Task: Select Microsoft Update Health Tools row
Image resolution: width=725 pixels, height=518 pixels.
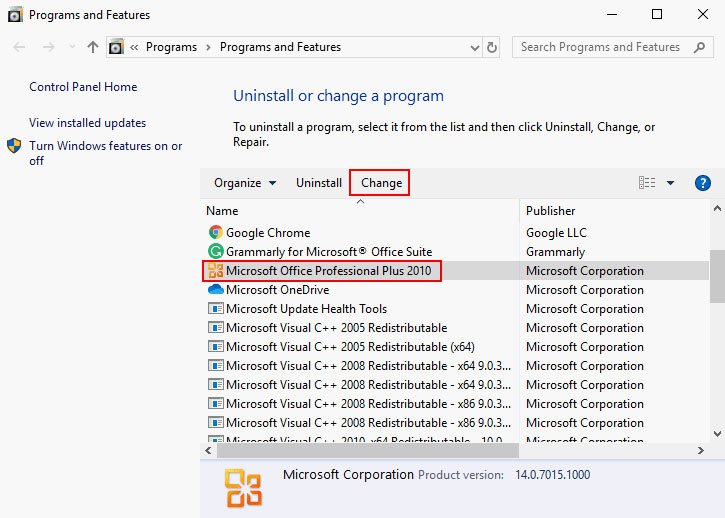Action: (x=455, y=308)
